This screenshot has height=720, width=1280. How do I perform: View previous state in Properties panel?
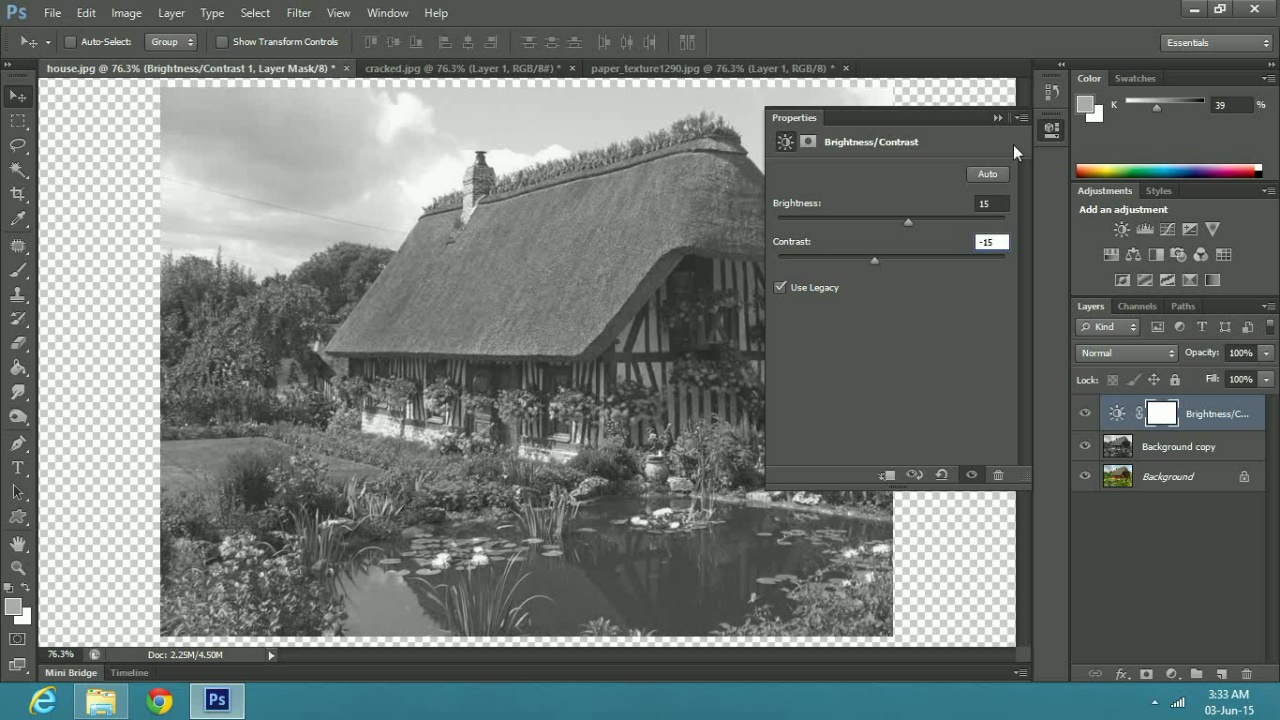pyautogui.click(x=914, y=475)
